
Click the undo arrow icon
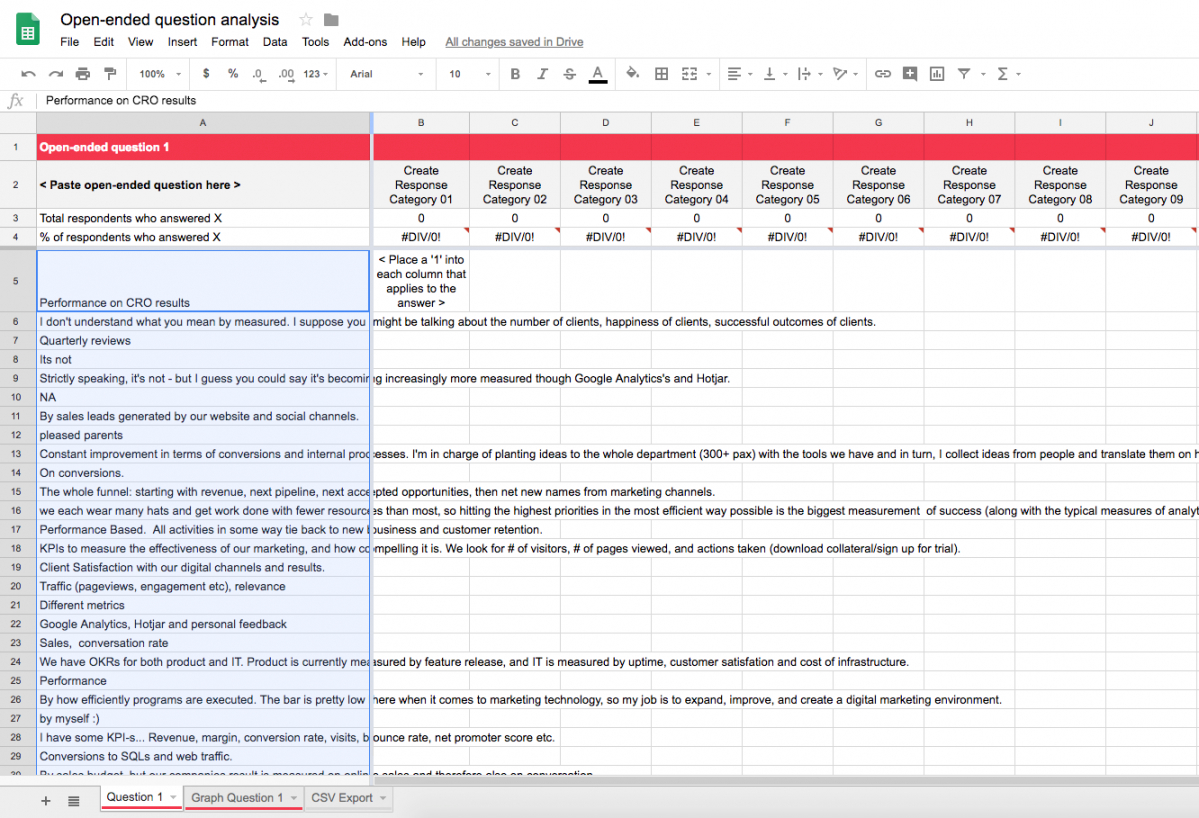[x=28, y=74]
